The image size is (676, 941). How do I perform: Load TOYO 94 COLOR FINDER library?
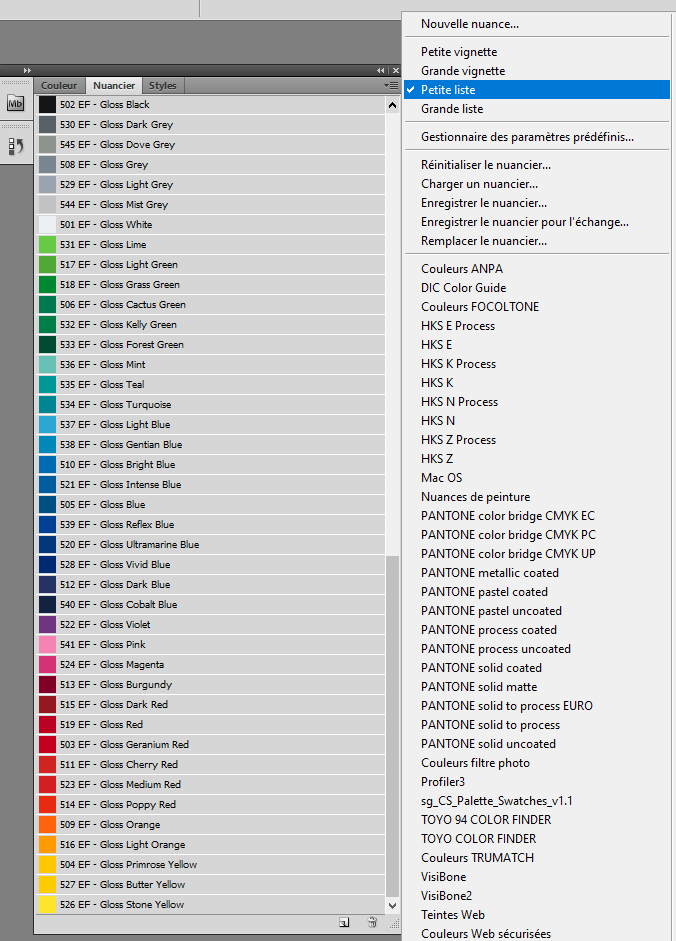coord(486,820)
